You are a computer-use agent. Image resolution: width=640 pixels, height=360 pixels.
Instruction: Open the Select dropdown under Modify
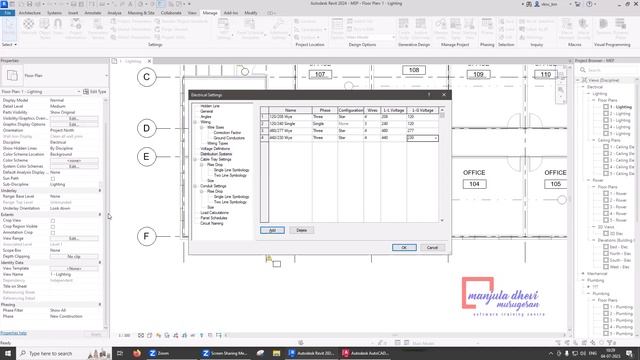coord(9,44)
